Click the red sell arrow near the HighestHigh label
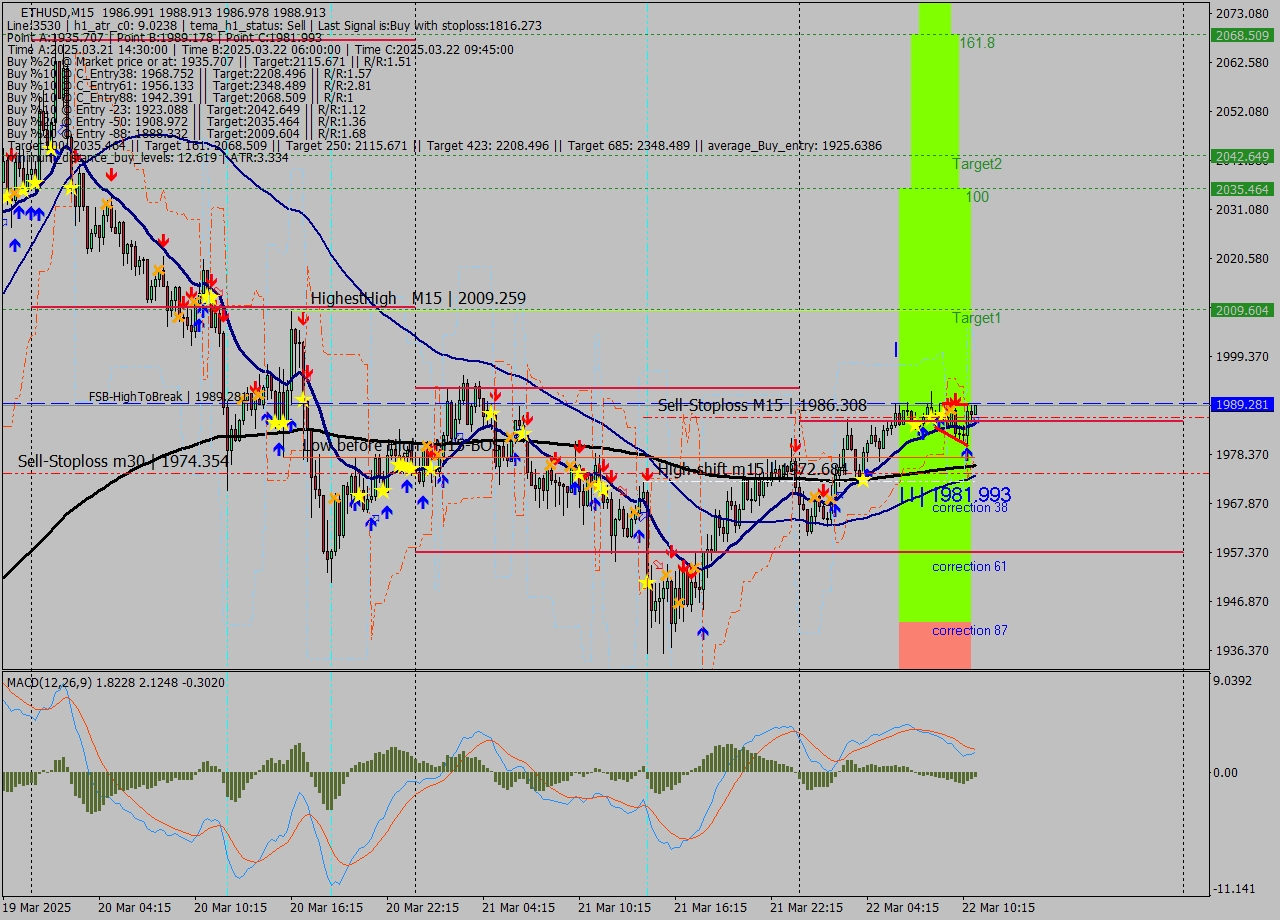Image resolution: width=1280 pixels, height=920 pixels. (x=303, y=319)
